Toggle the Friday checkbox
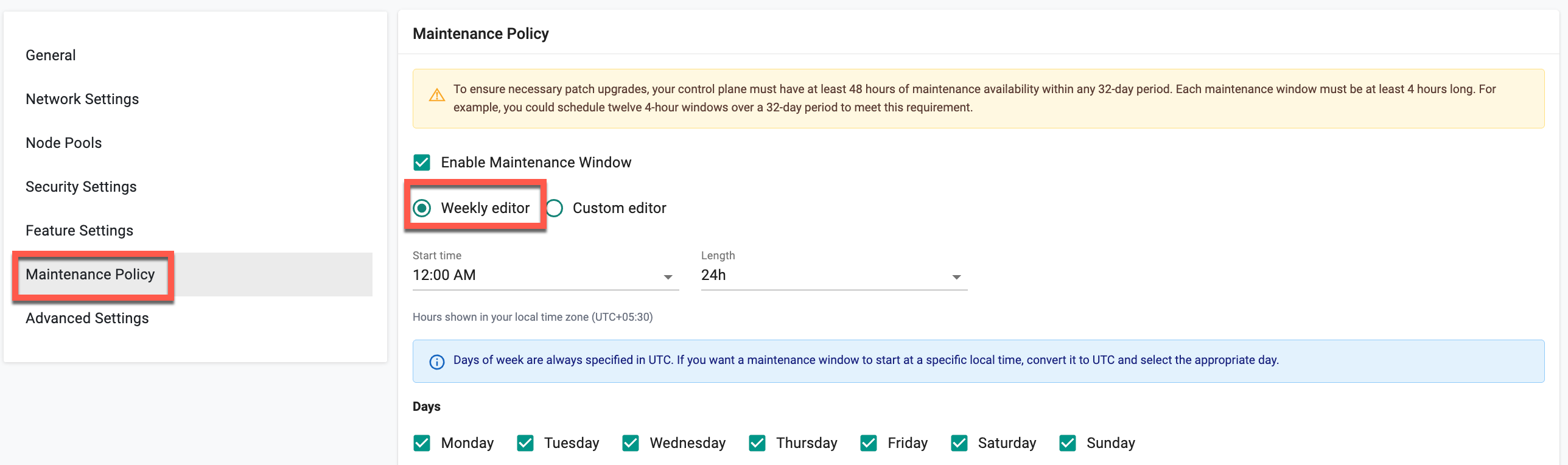The image size is (1568, 465). (869, 443)
